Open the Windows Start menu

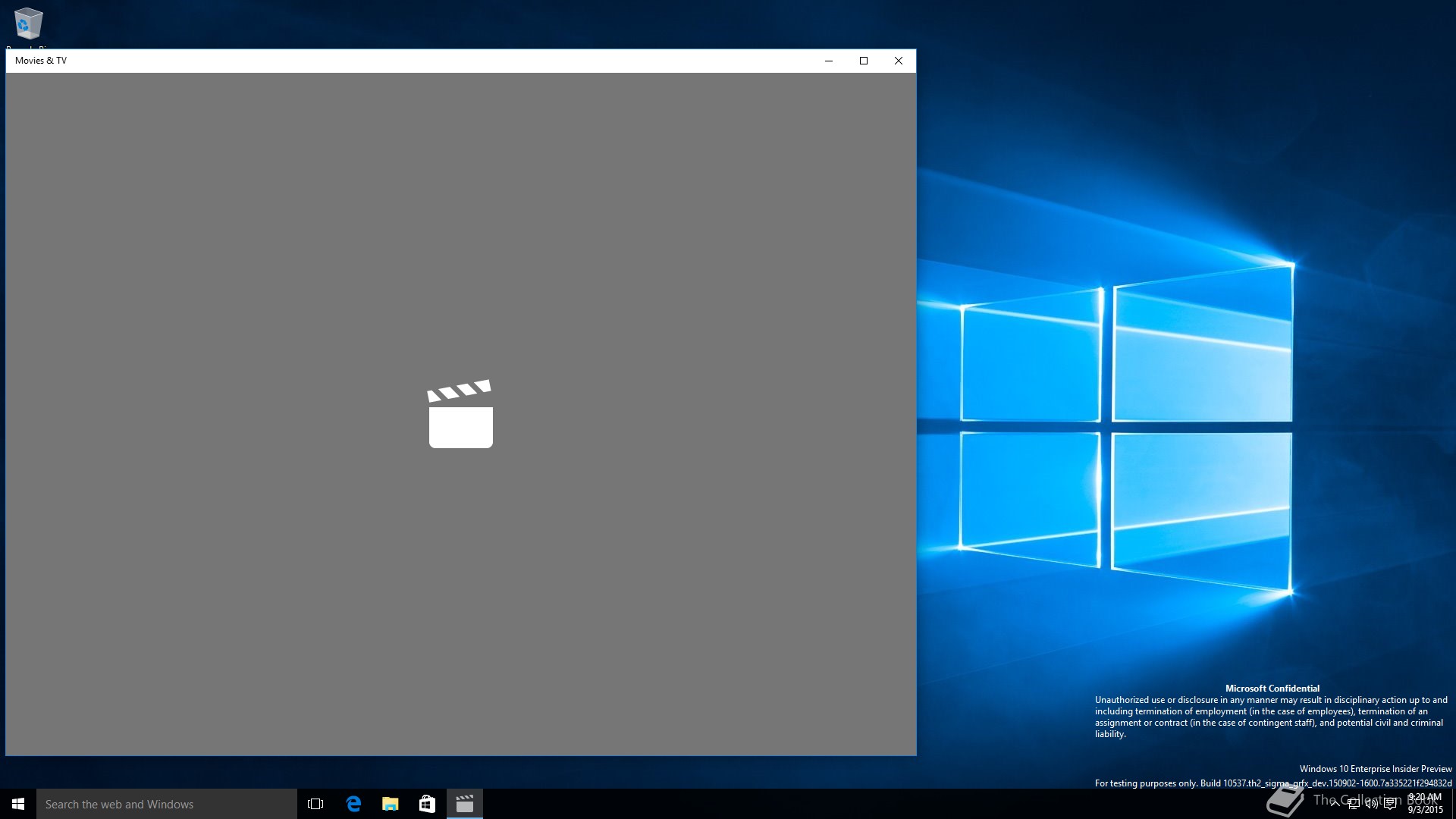point(18,804)
